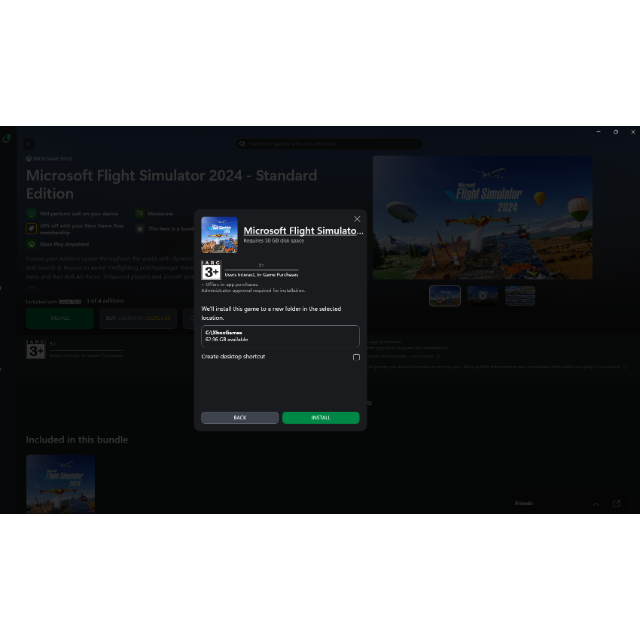Click the green INSTALL button in dialog
Image resolution: width=640 pixels, height=640 pixels.
[x=320, y=418]
